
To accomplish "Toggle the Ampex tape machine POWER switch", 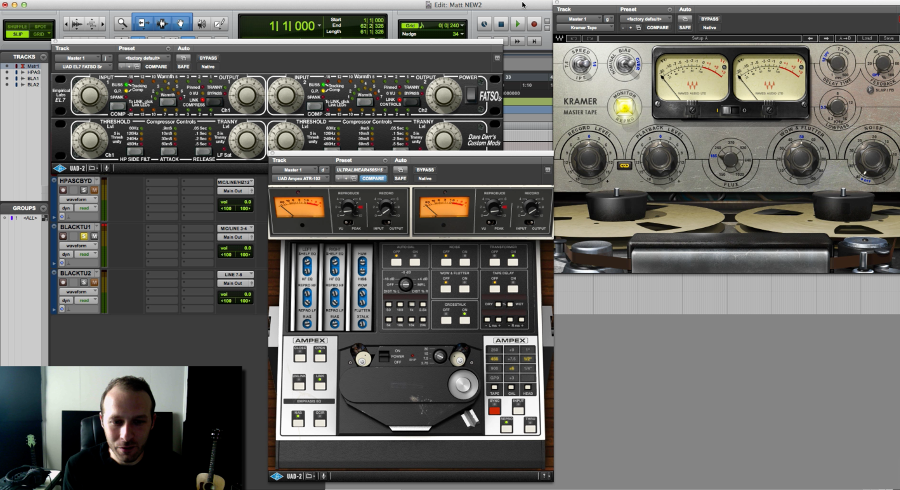I will pos(384,357).
